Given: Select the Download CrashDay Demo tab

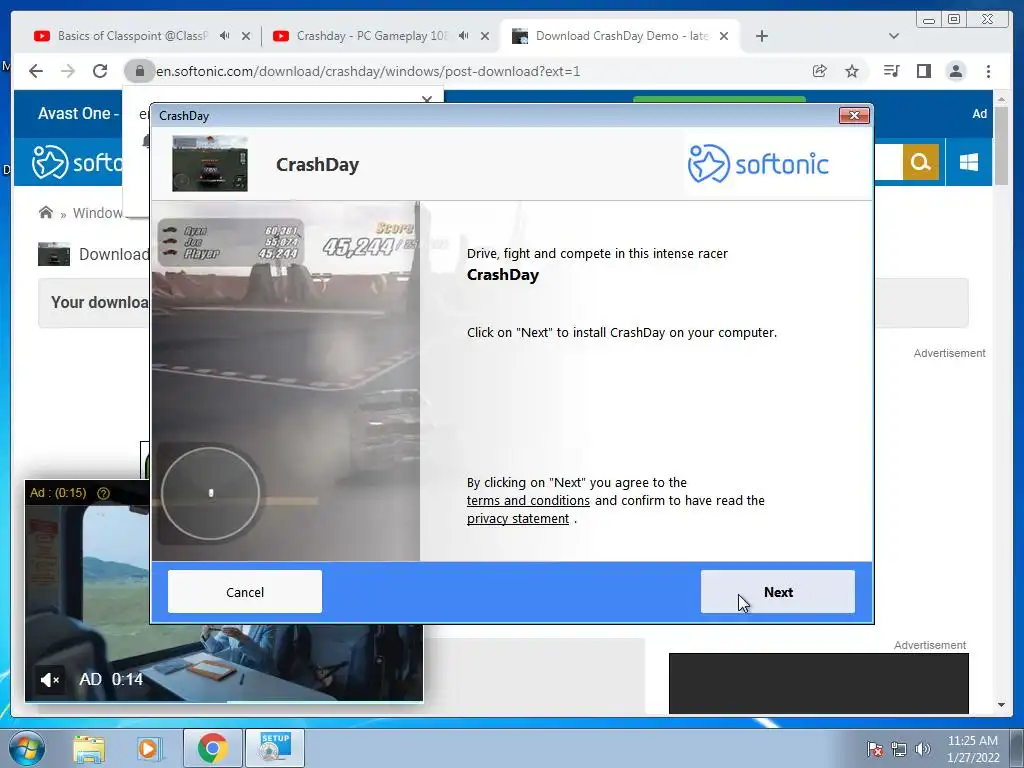Looking at the screenshot, I should coord(622,36).
